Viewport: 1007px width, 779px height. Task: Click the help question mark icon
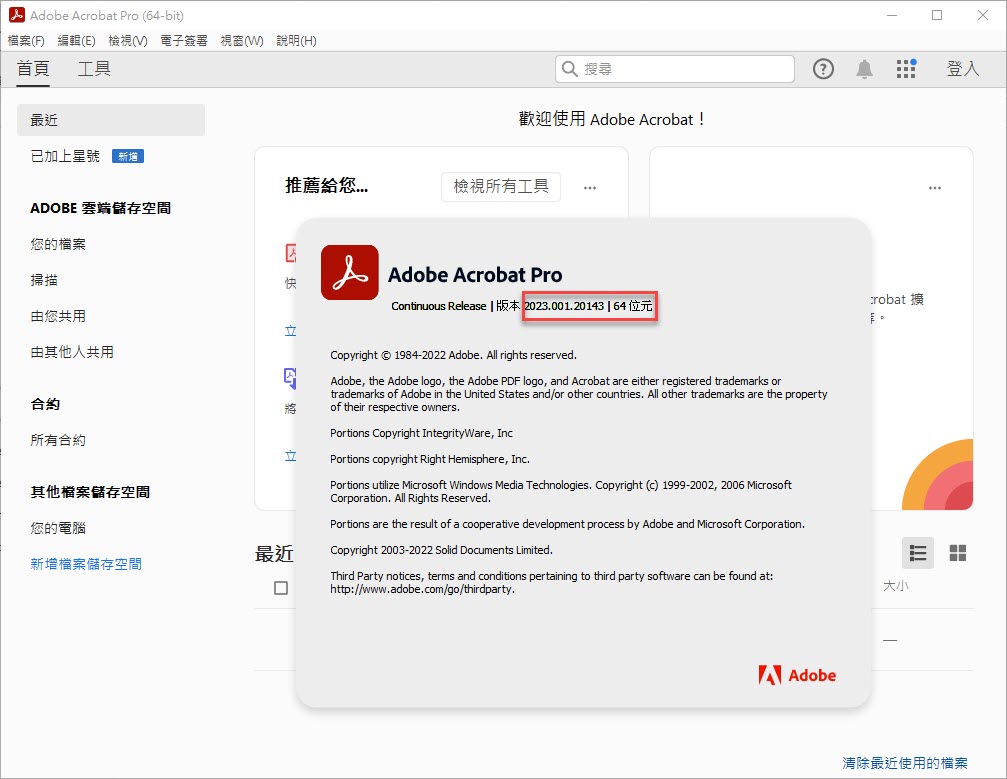(x=823, y=69)
